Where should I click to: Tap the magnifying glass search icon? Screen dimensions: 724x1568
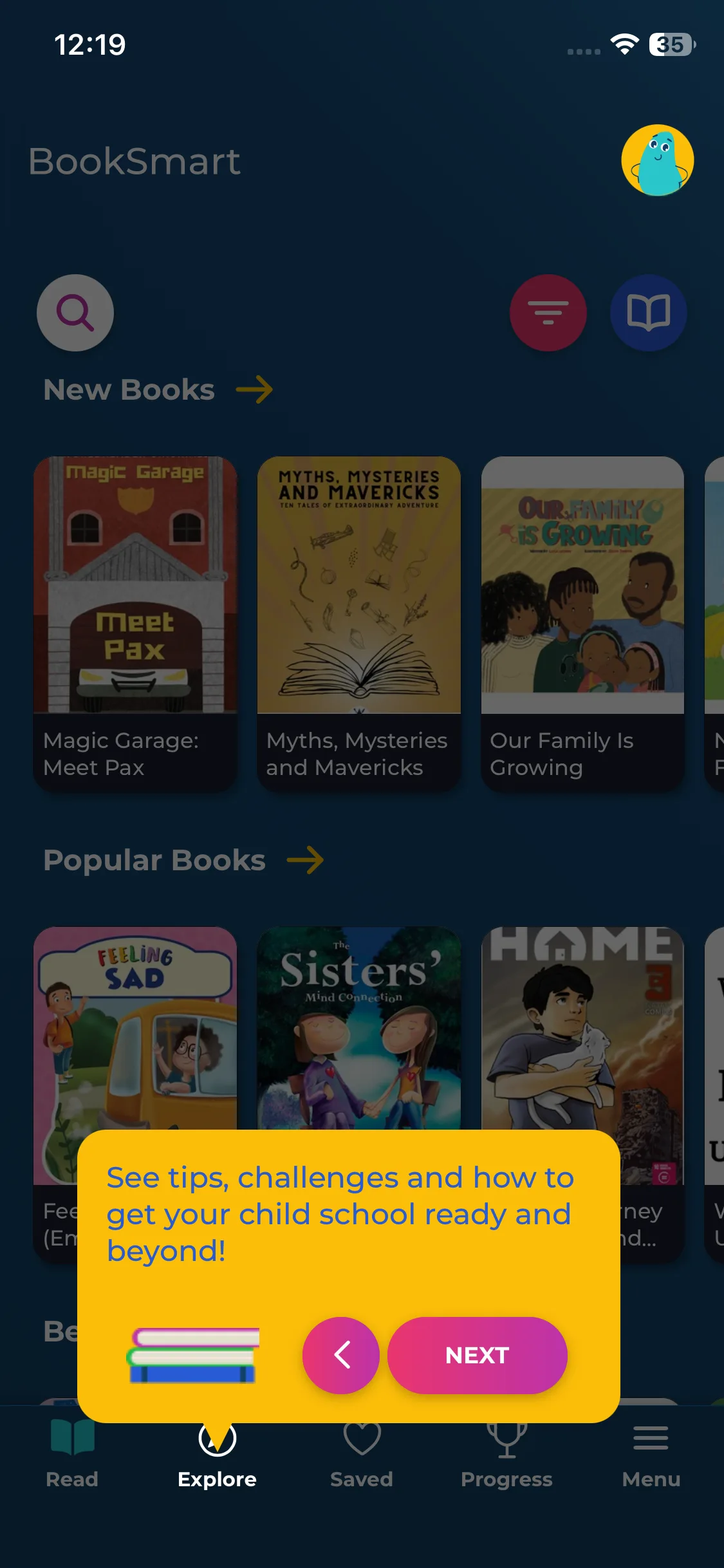tap(75, 313)
